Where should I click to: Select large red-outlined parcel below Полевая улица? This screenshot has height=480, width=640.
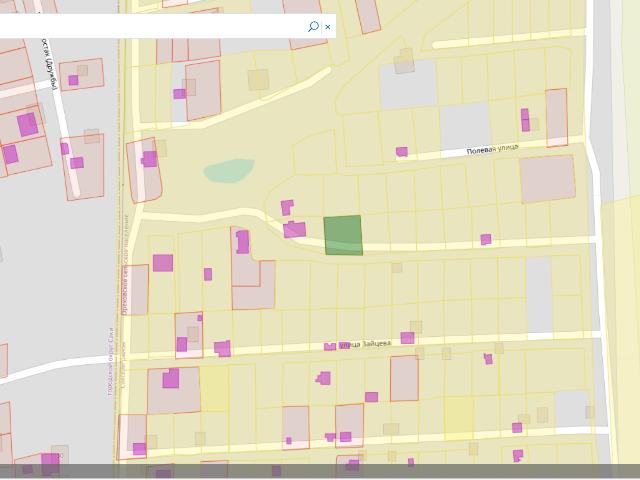[x=548, y=179]
